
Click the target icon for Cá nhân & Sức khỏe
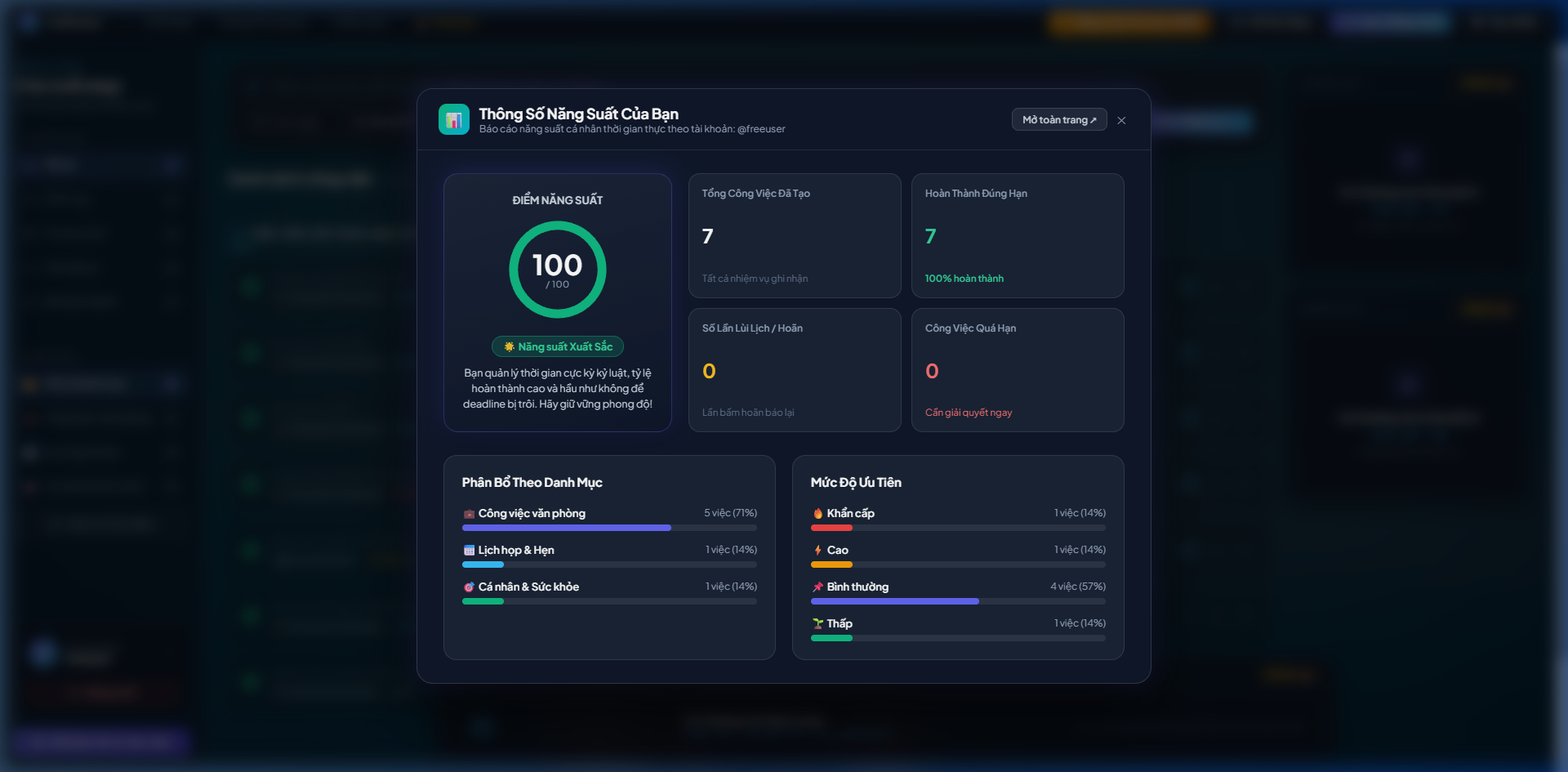[469, 587]
